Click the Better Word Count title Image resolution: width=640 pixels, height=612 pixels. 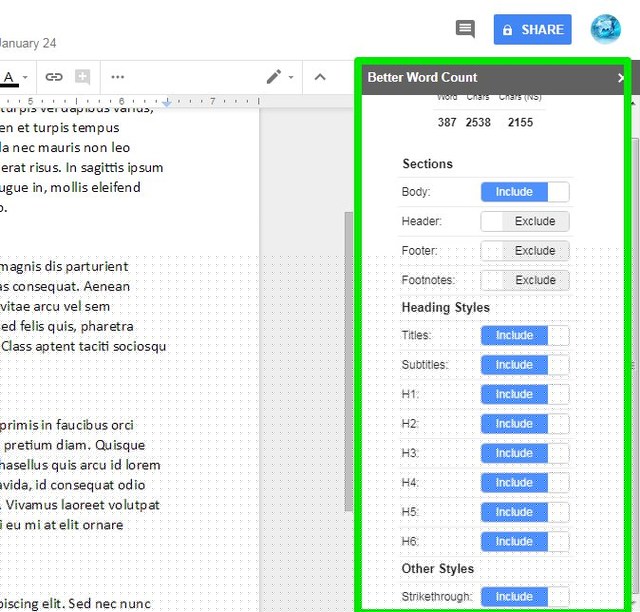[422, 78]
